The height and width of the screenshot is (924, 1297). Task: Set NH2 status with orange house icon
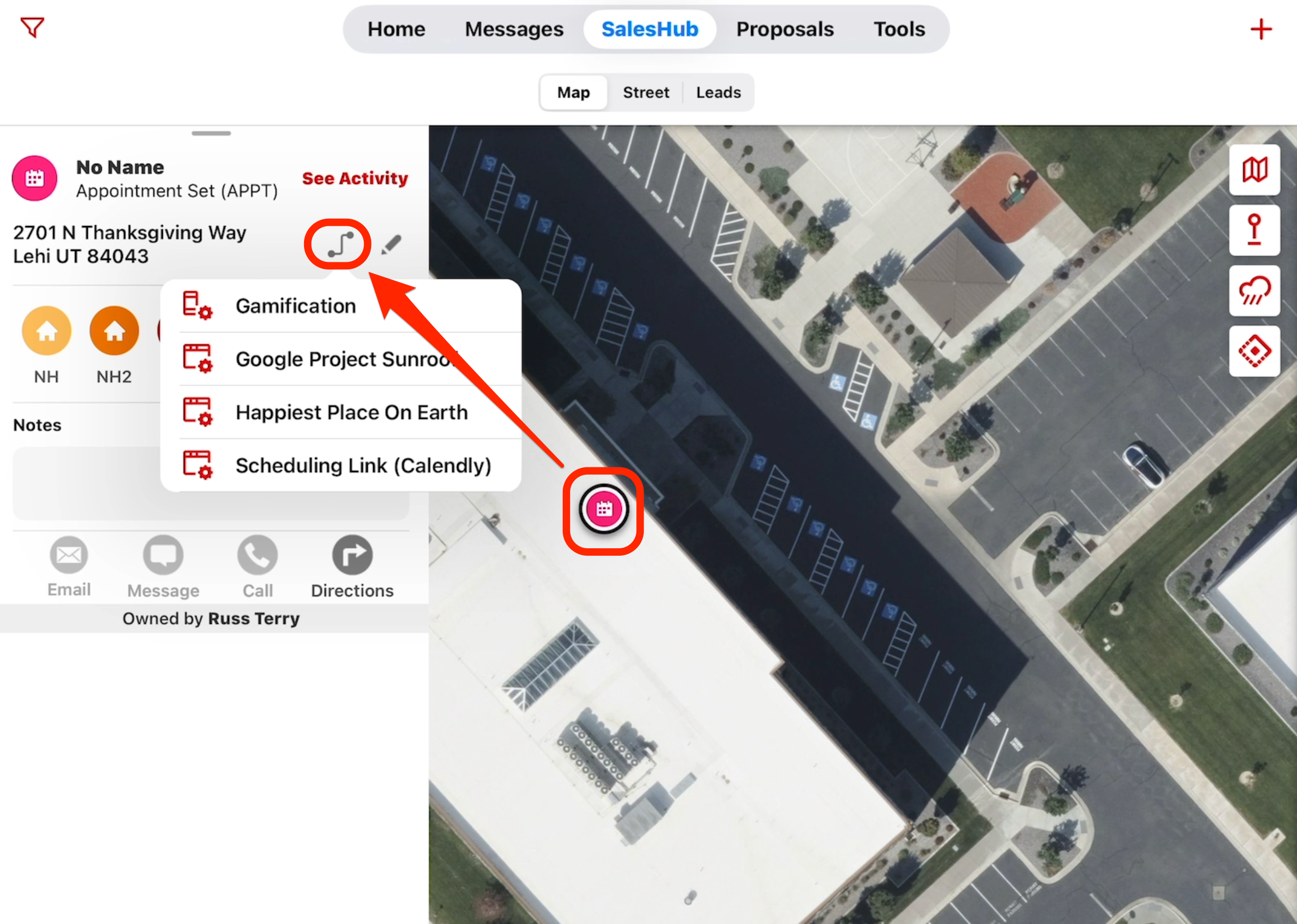tap(114, 331)
